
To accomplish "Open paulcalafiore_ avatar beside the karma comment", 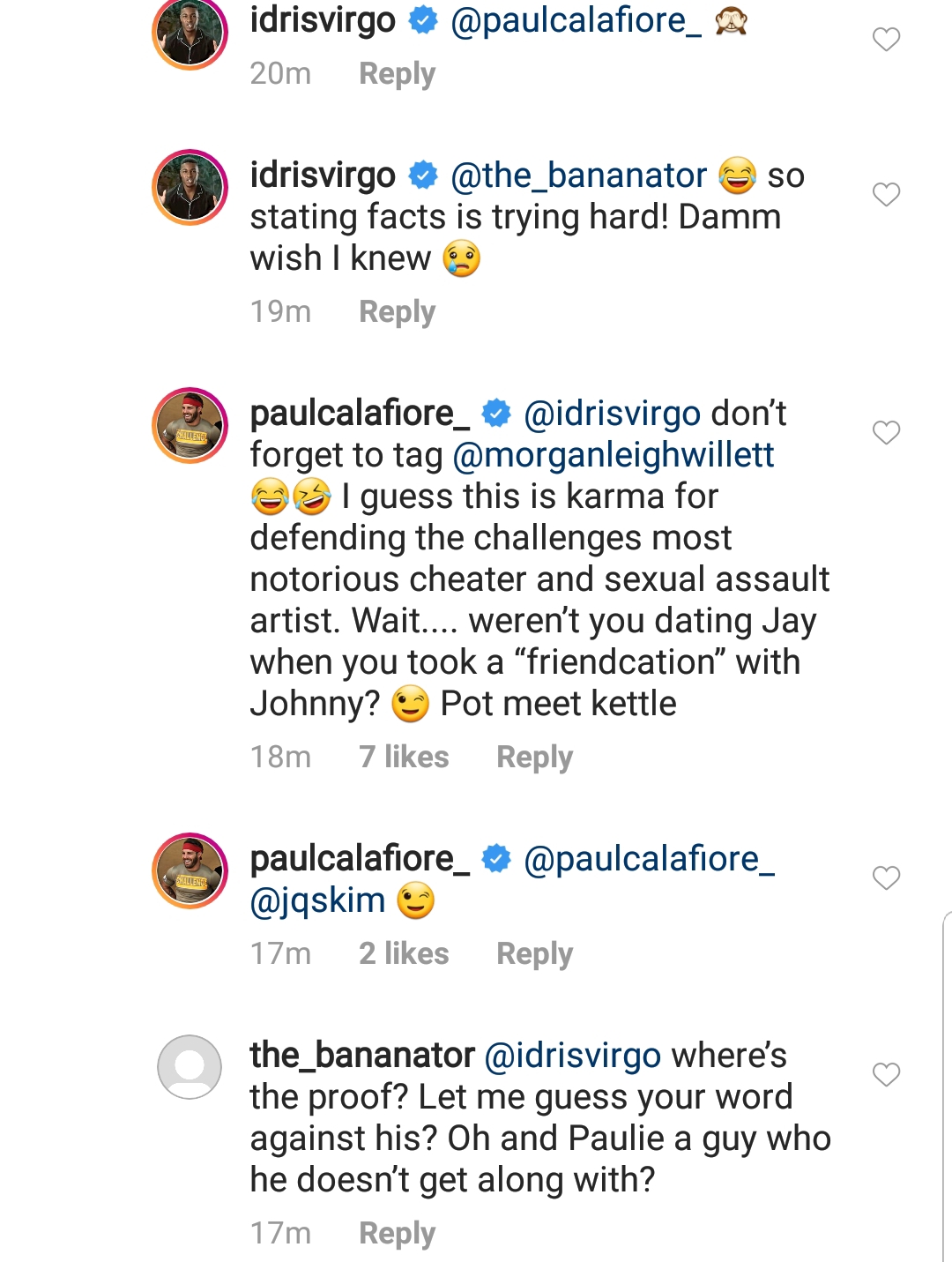I will pyautogui.click(x=190, y=425).
